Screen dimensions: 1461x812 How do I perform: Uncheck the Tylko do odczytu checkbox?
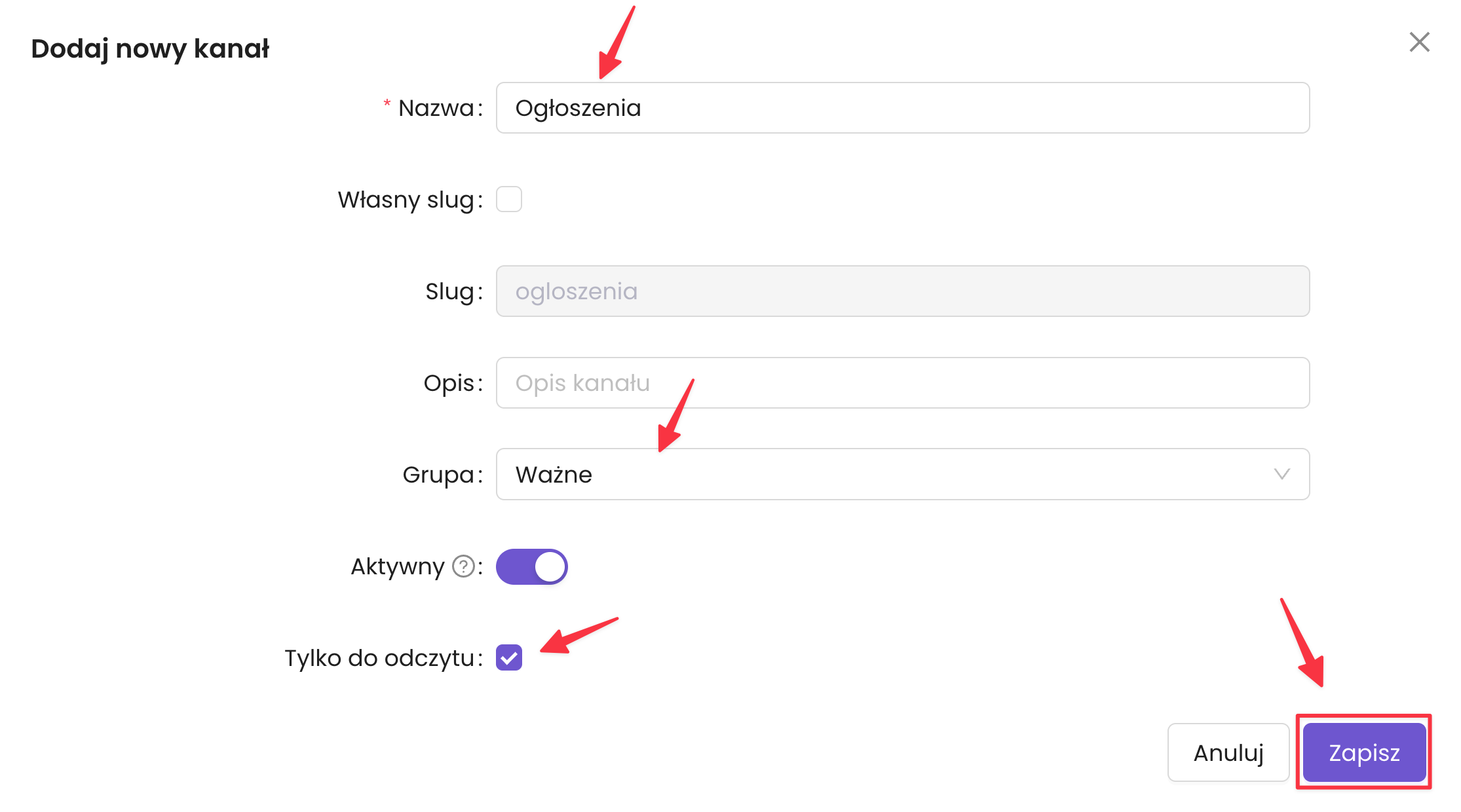tap(509, 657)
